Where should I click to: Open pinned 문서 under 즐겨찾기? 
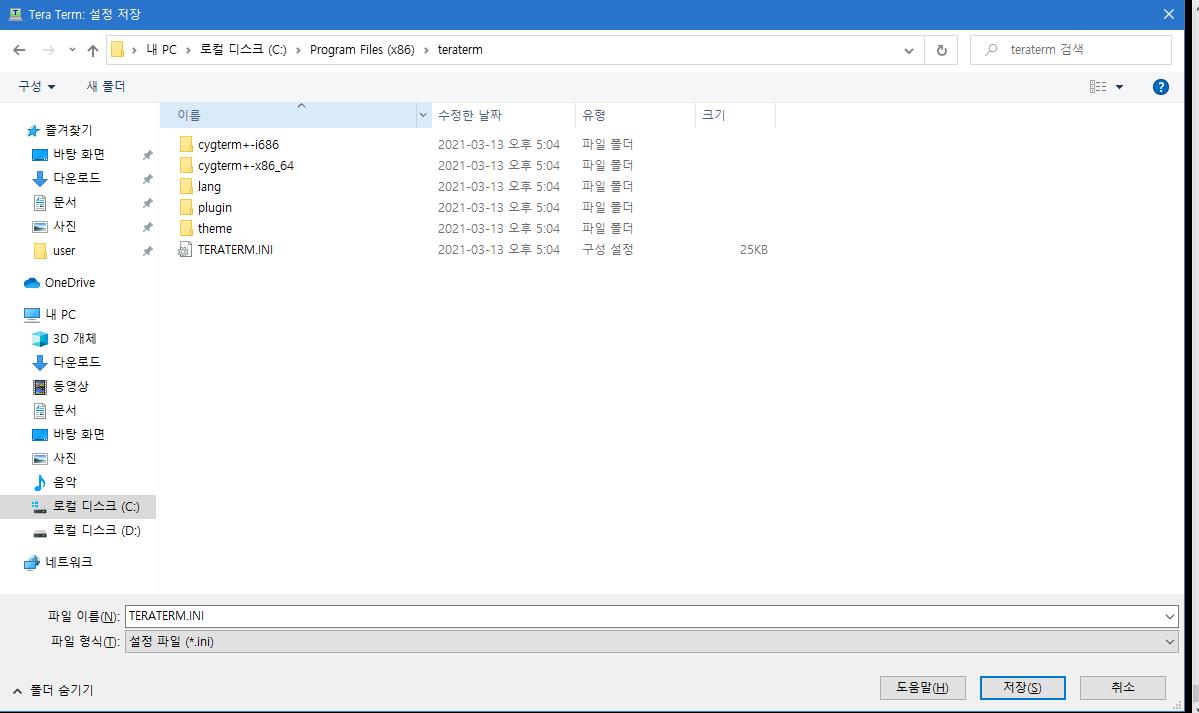[x=64, y=203]
